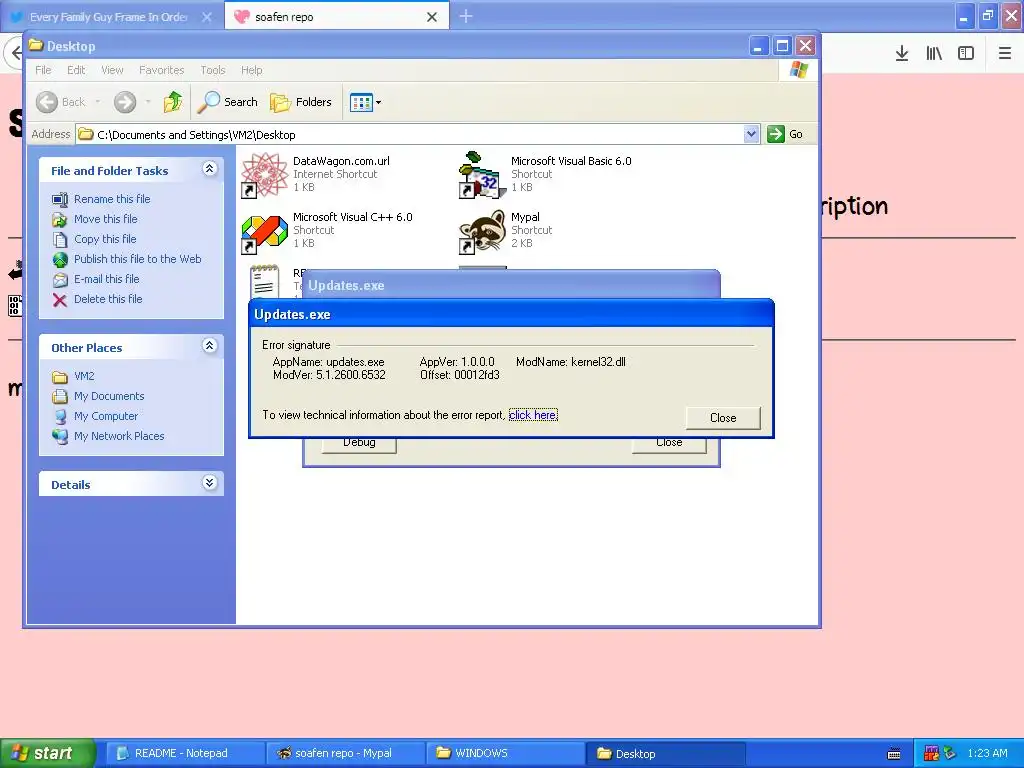Collapse the Other Places panel

tap(209, 346)
